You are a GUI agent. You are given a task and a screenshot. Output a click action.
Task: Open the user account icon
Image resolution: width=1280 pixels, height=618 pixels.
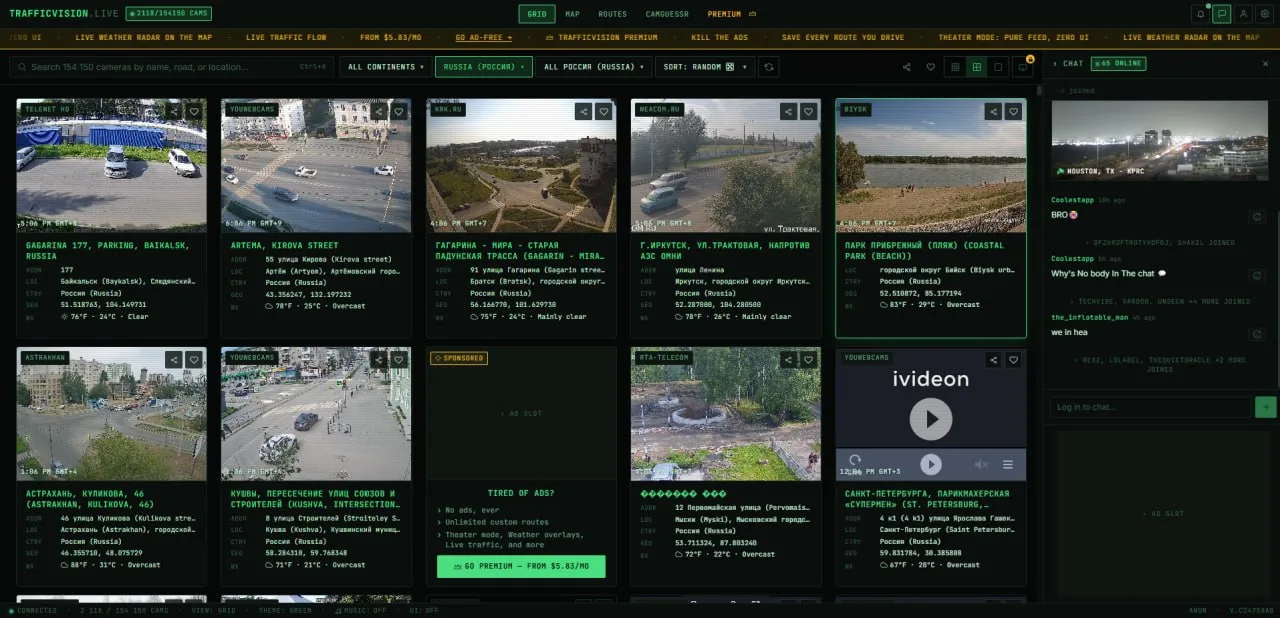point(1243,14)
